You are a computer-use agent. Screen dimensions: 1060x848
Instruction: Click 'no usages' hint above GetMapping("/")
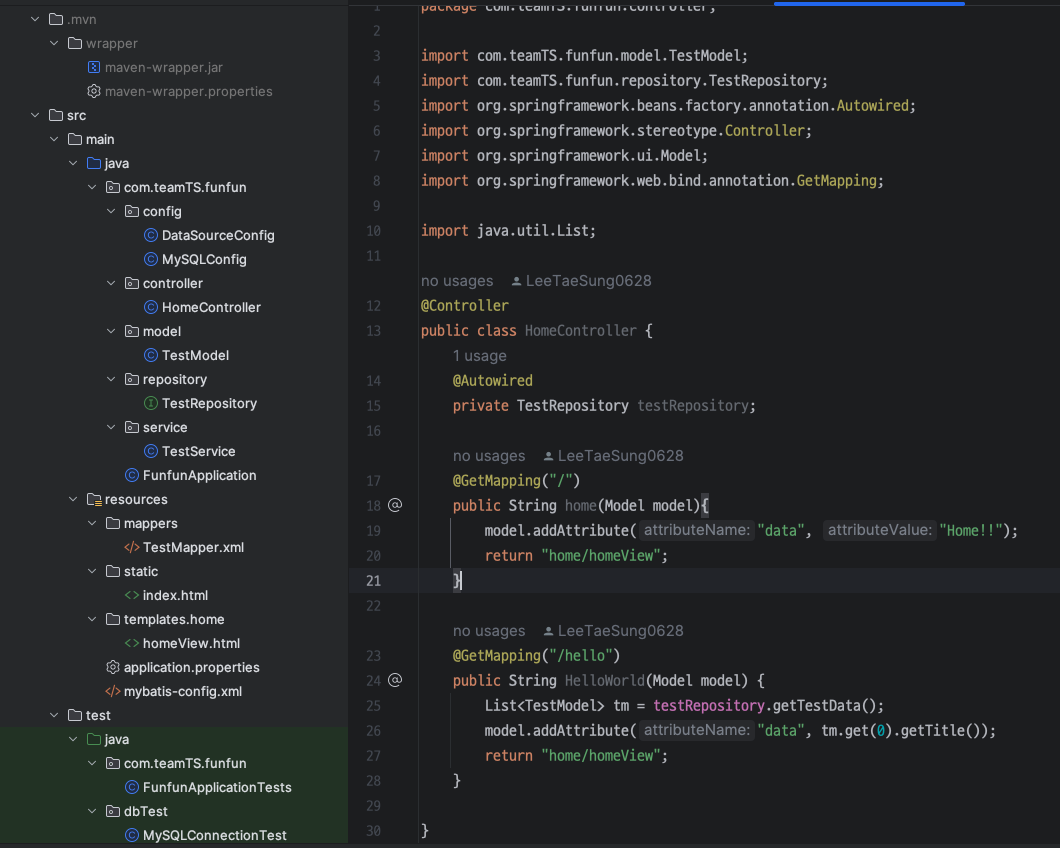click(x=489, y=456)
